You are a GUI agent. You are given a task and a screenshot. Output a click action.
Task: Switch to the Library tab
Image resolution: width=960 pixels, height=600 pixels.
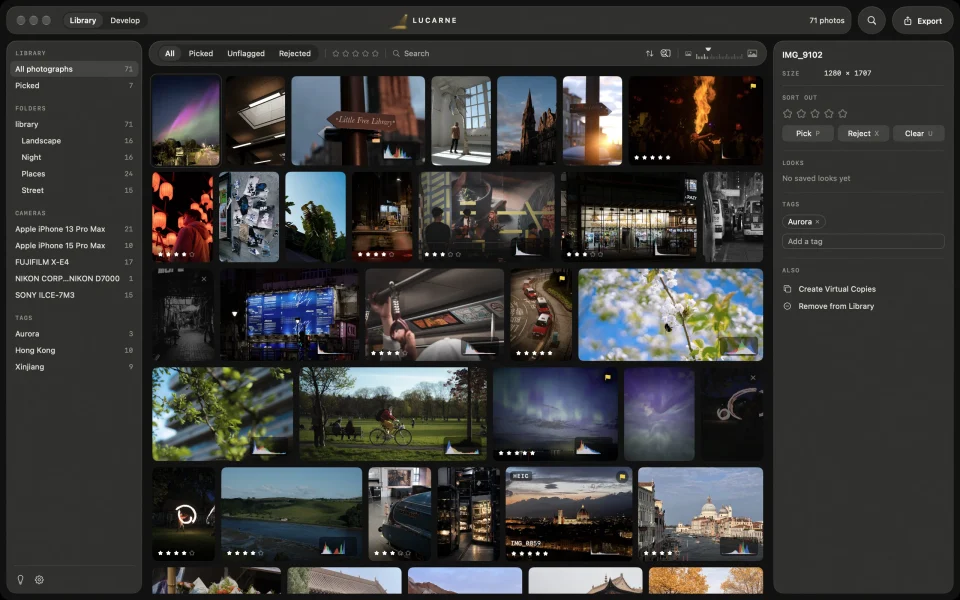click(x=83, y=20)
